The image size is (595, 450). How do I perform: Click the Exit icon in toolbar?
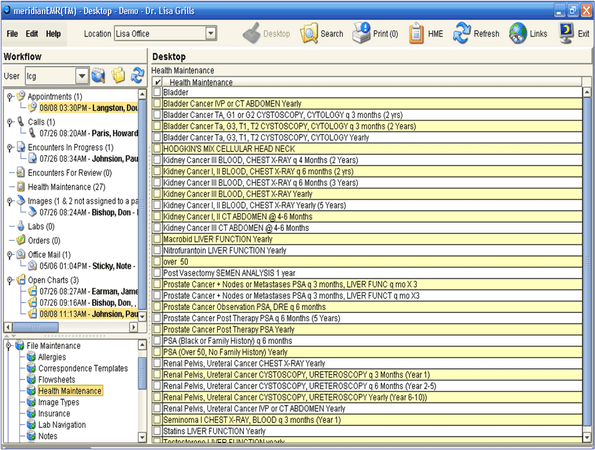(x=566, y=33)
